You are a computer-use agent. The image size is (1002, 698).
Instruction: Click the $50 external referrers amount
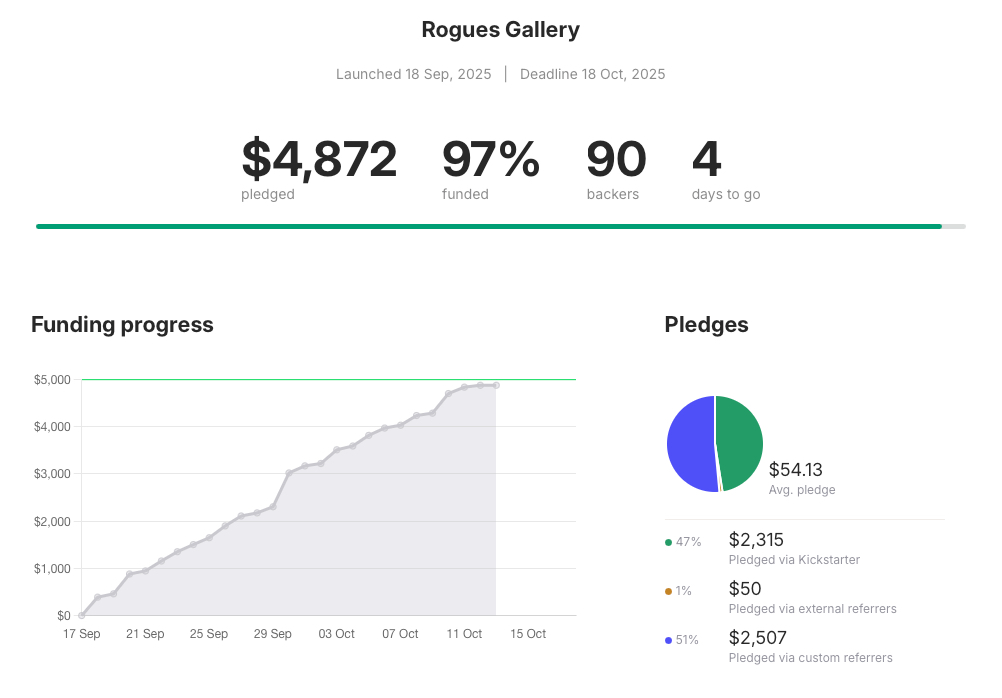pos(745,589)
